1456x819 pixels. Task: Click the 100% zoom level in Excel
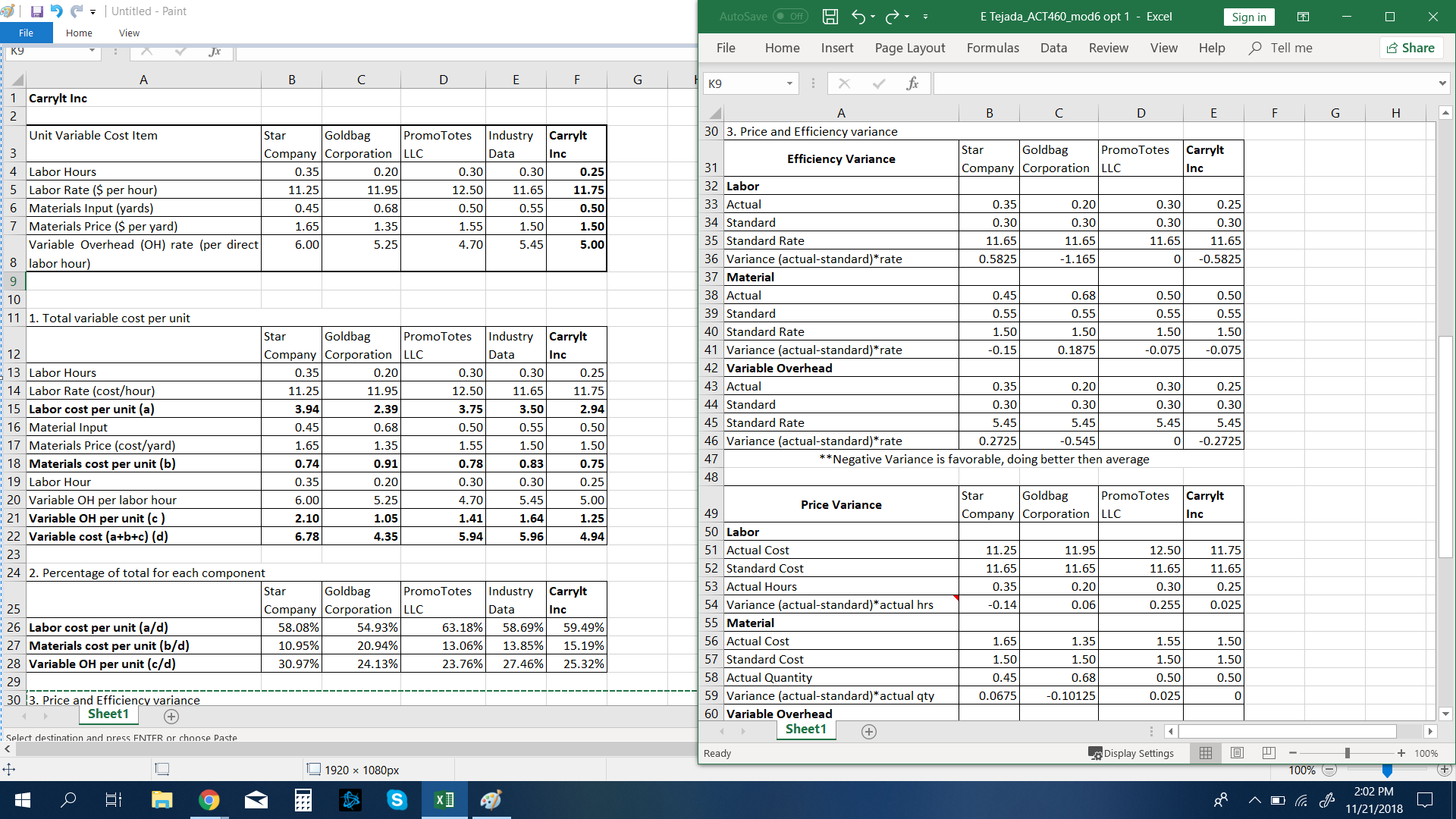pyautogui.click(x=1426, y=753)
